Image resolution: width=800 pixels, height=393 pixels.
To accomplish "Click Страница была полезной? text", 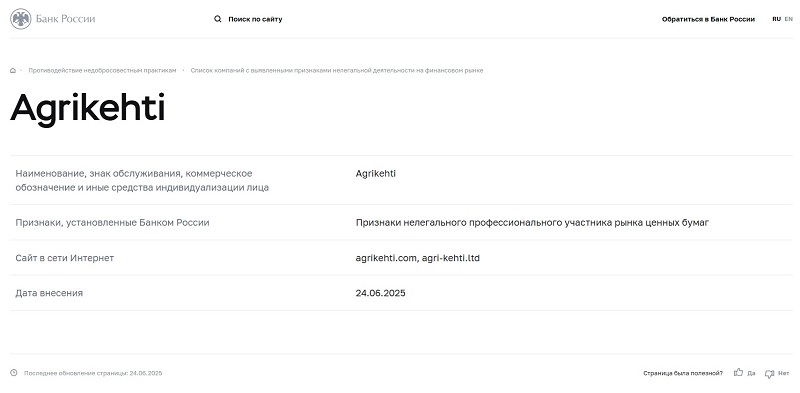I will [683, 374].
